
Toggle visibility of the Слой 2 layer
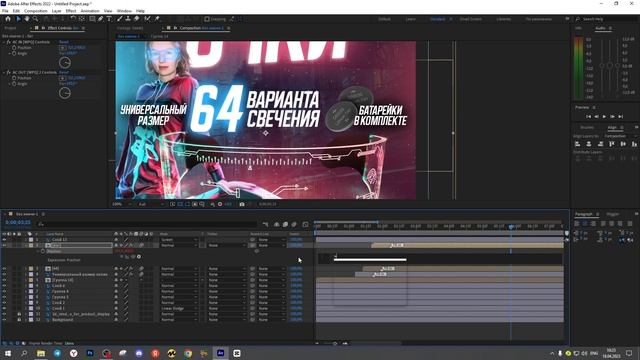pos(4,303)
